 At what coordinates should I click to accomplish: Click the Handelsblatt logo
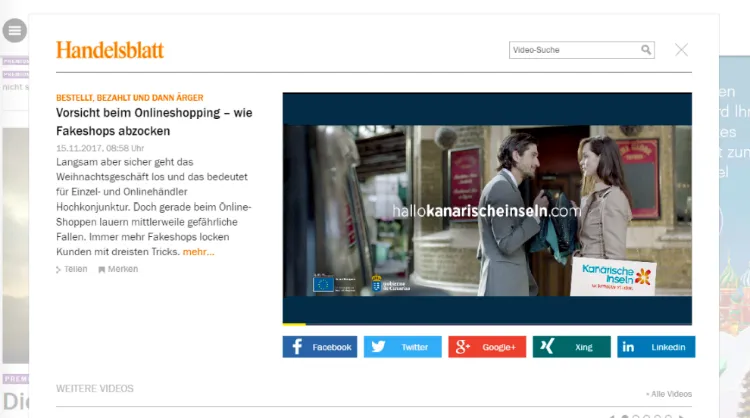110,50
